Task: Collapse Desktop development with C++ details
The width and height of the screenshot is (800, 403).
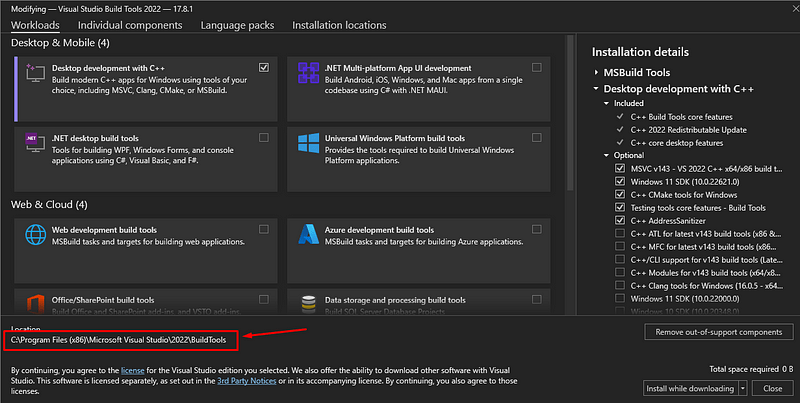Action: click(596, 89)
